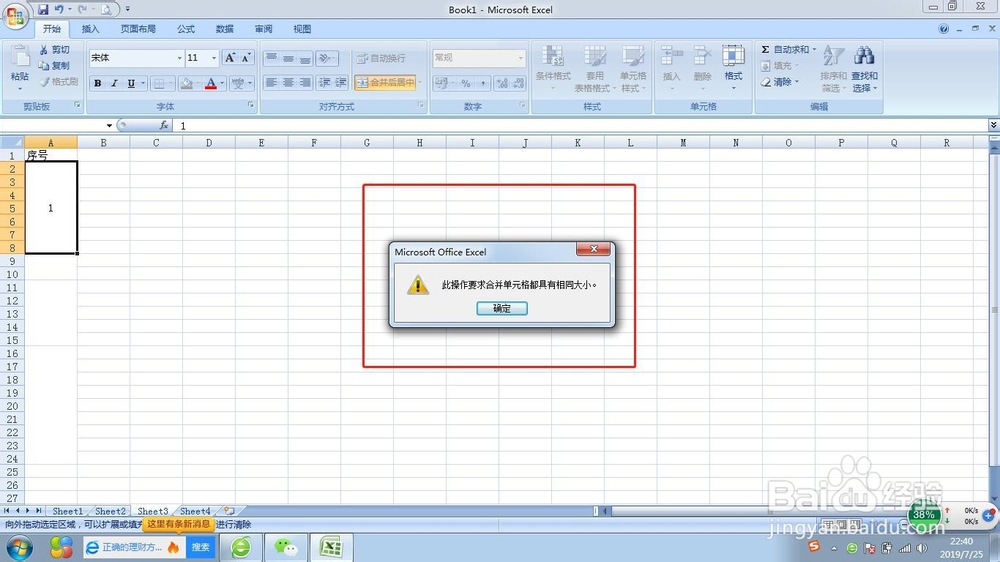The height and width of the screenshot is (562, 1000).
Task: Decrease font size with small A button
Action: [x=246, y=57]
